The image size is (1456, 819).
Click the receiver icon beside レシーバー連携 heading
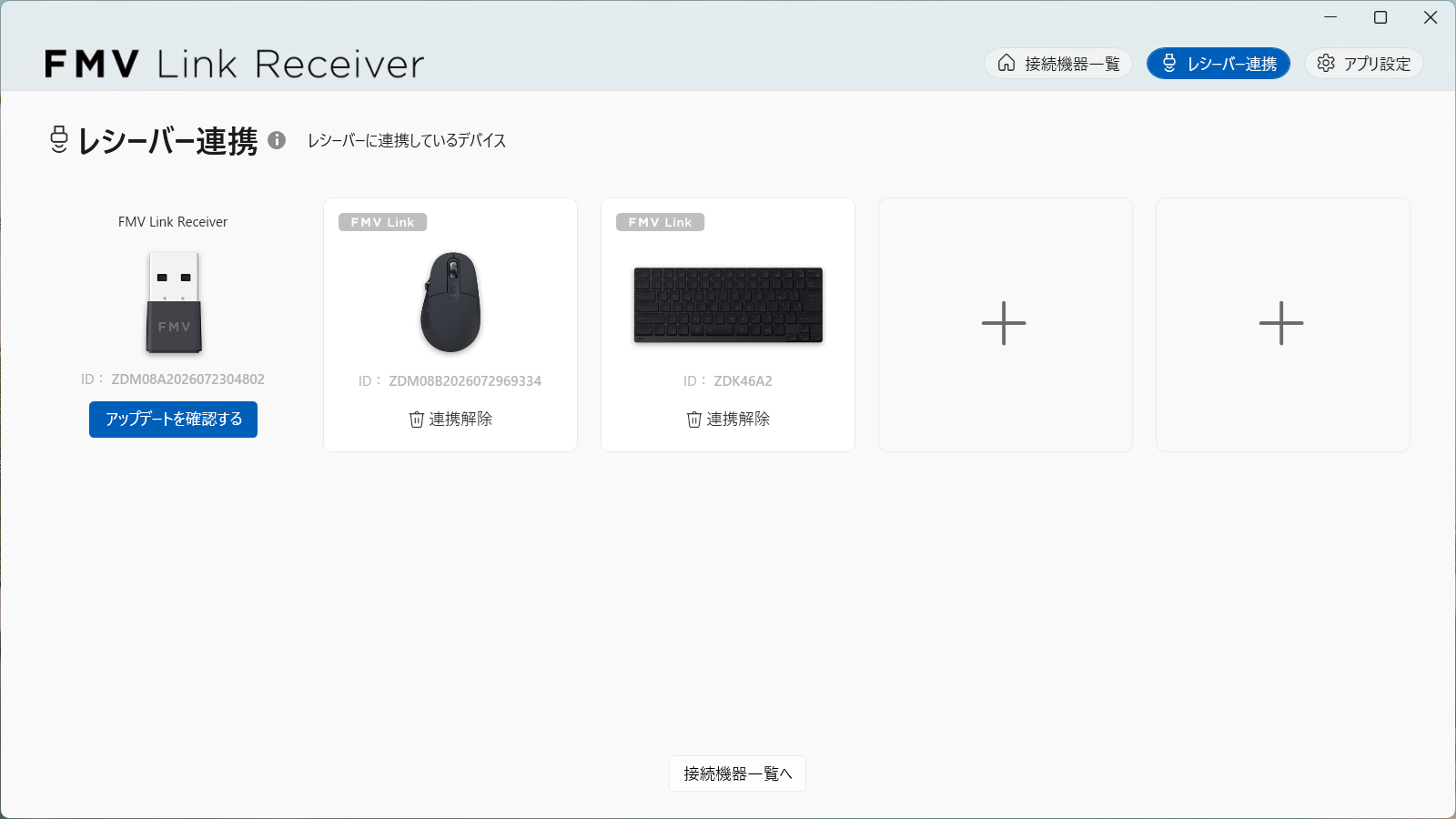[x=59, y=140]
